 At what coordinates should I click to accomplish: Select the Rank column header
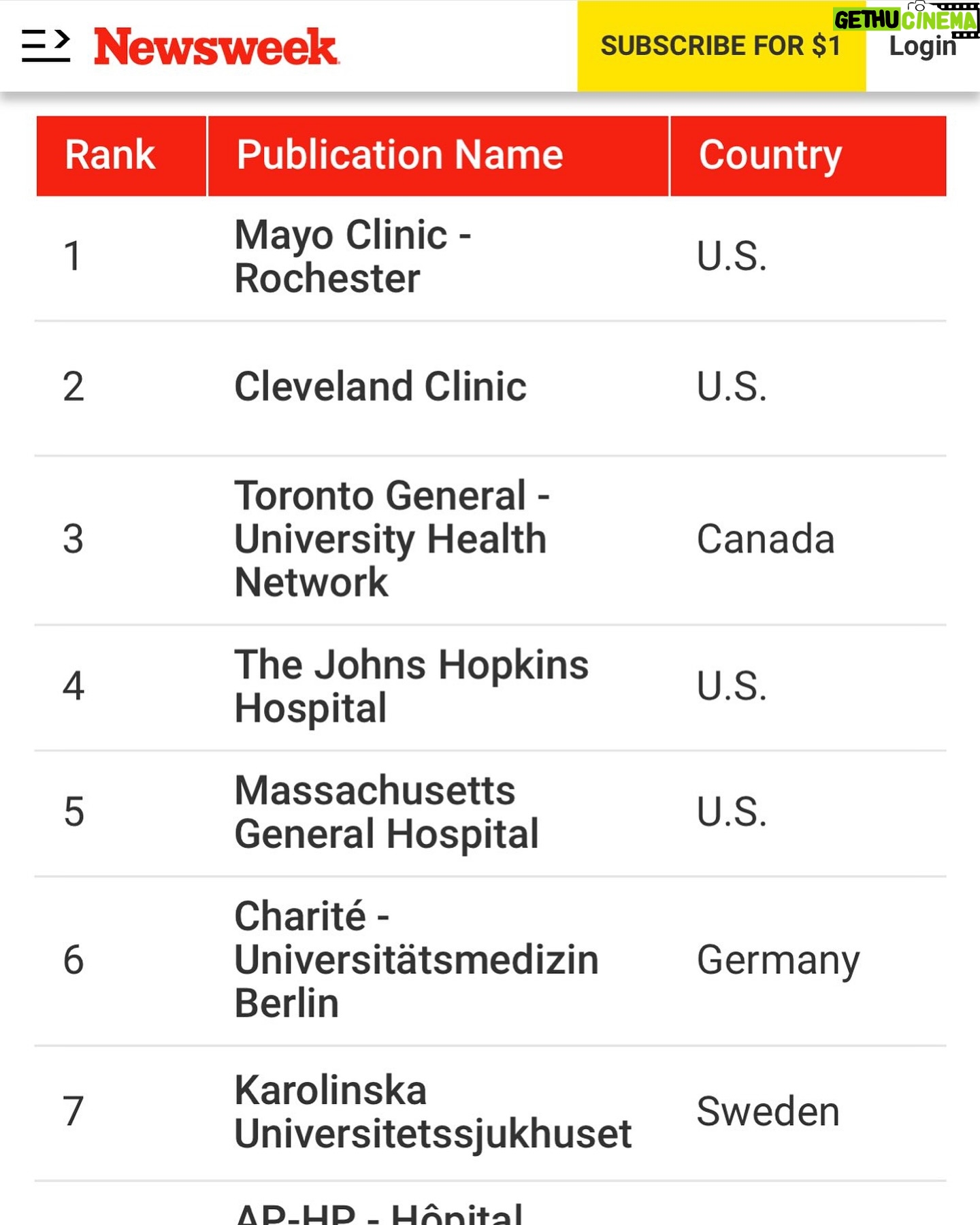click(121, 156)
